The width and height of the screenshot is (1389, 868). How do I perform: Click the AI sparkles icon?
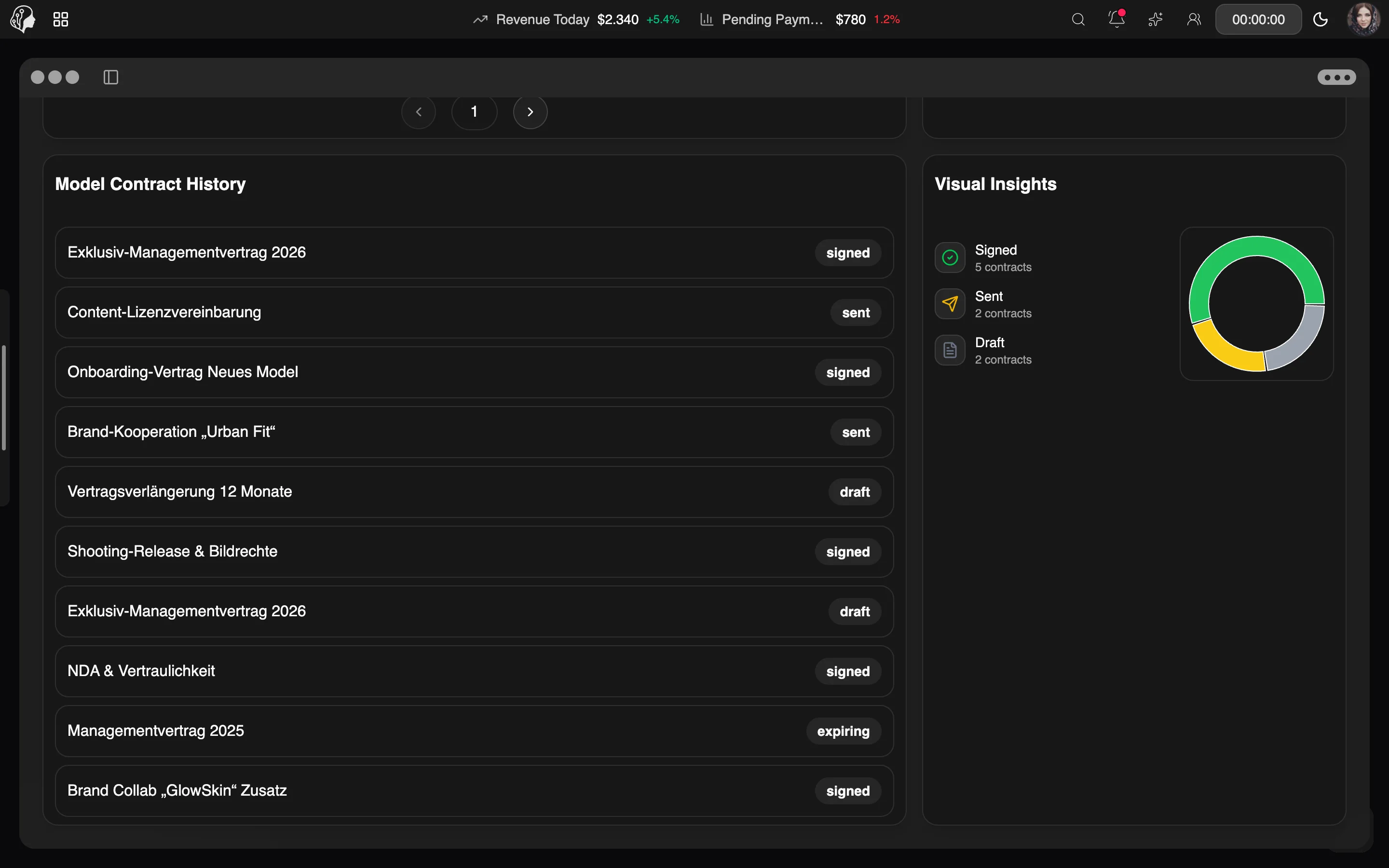point(1156,19)
